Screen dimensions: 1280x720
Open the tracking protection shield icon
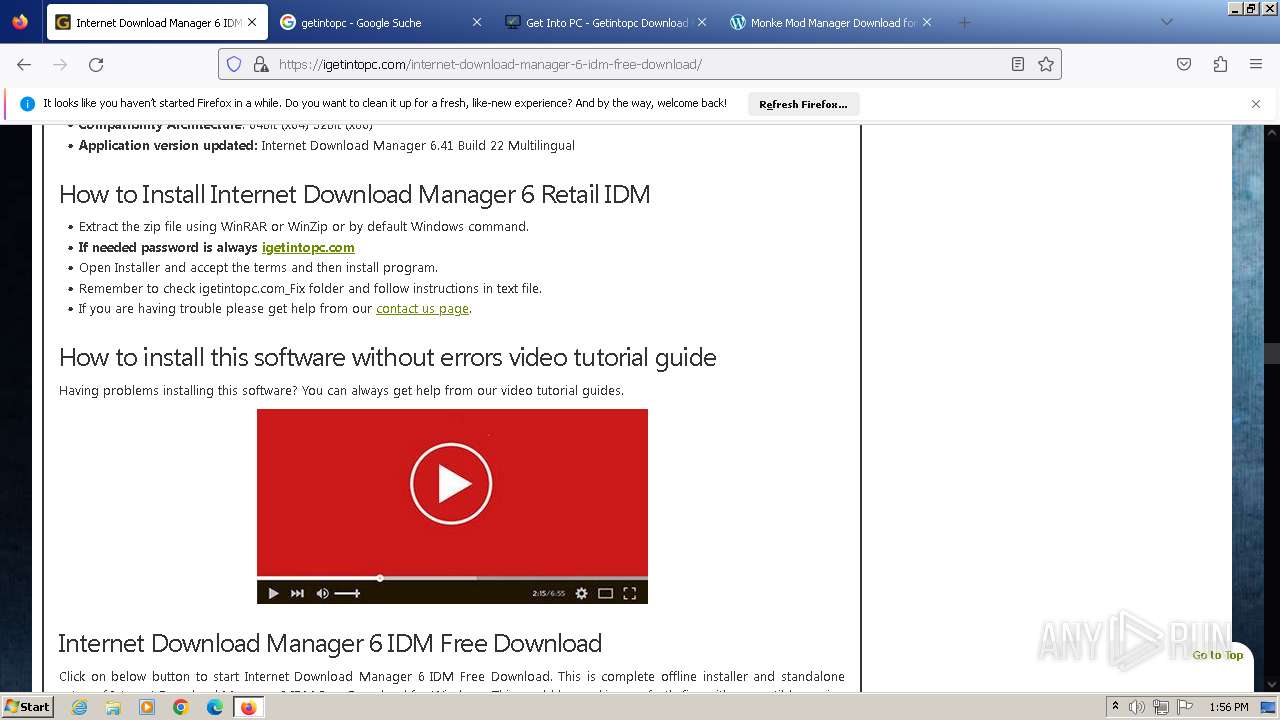coord(234,64)
